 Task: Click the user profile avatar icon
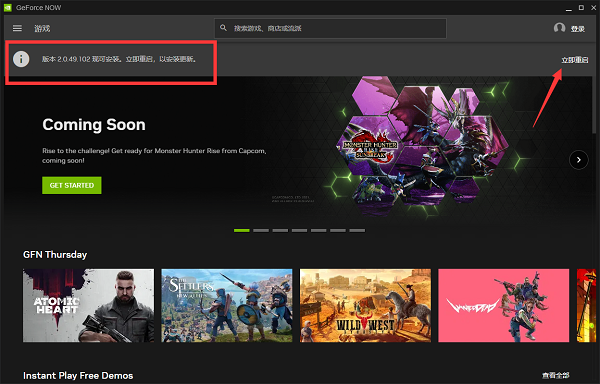[x=559, y=28]
